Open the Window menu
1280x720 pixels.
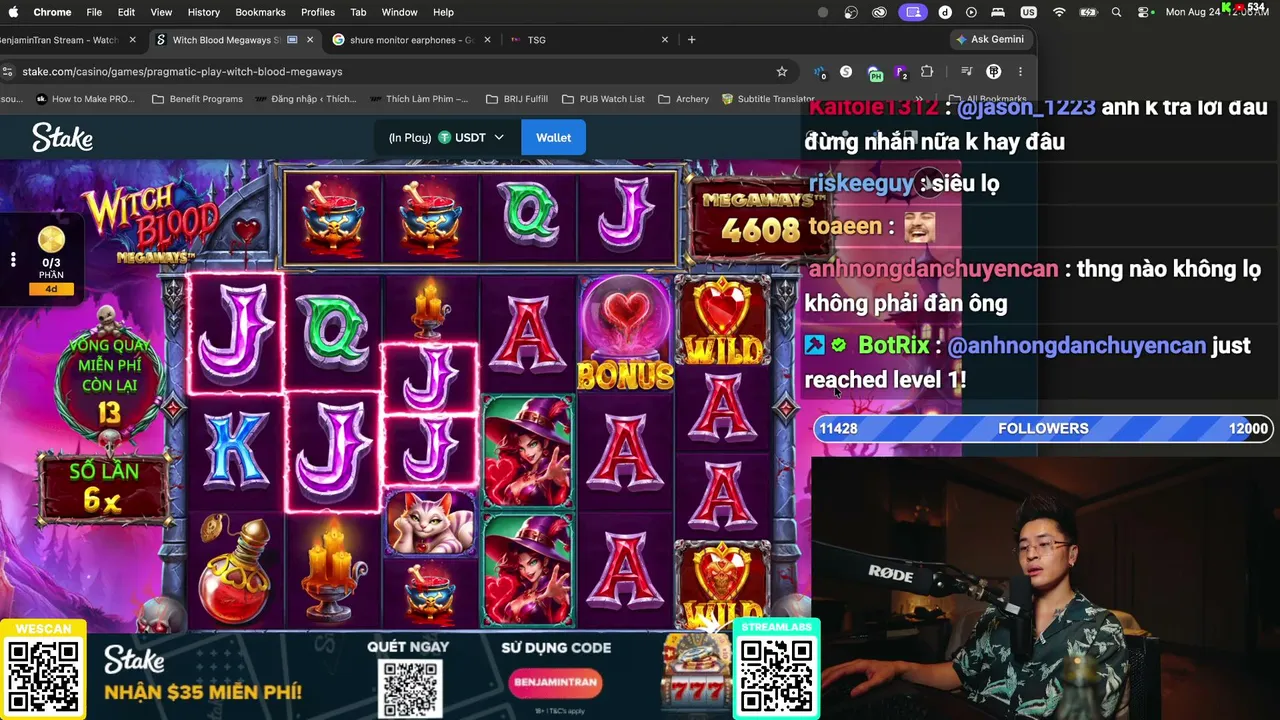[399, 12]
